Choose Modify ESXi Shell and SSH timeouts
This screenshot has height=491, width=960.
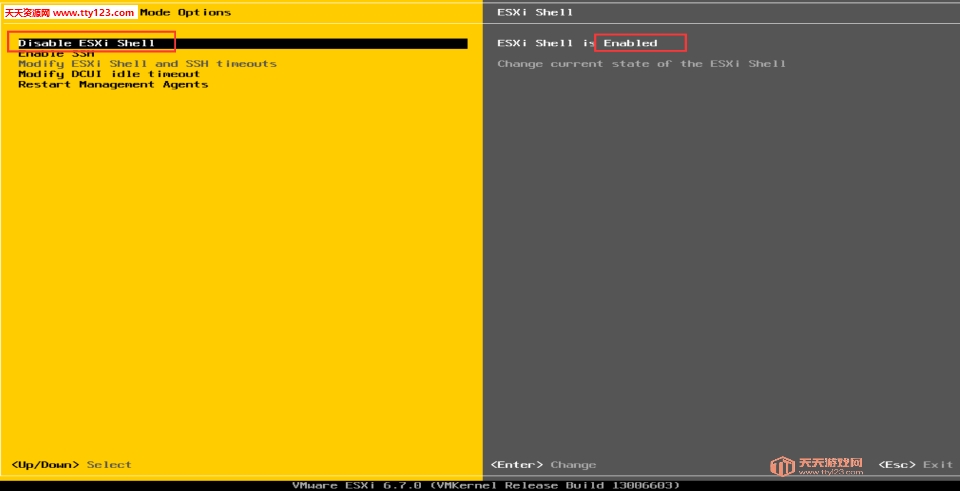click(148, 64)
